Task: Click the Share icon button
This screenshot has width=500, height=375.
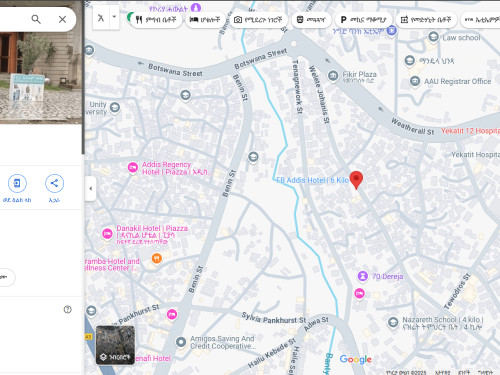Action: pos(54,183)
